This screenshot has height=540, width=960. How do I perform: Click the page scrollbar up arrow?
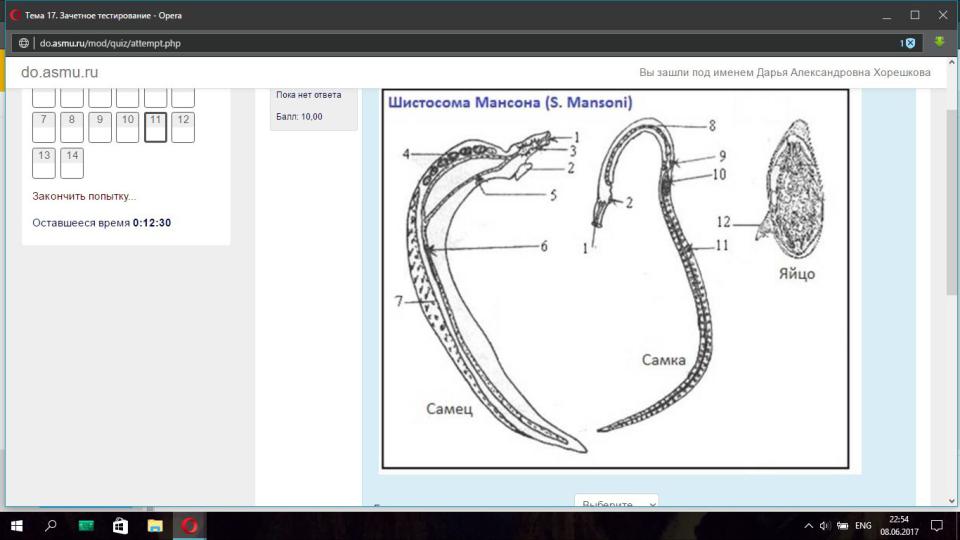click(951, 63)
